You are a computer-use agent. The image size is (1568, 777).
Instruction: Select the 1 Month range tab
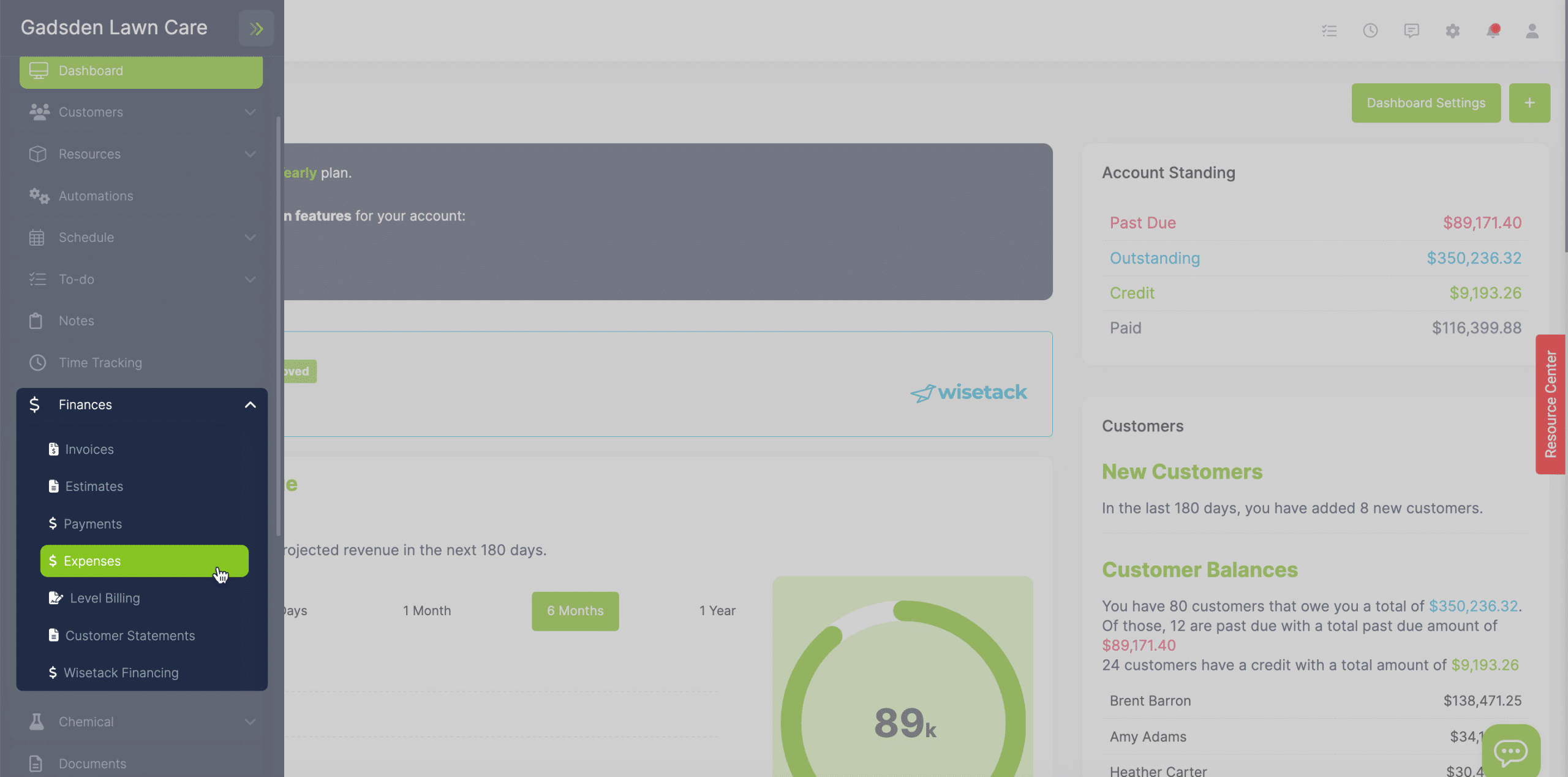(x=427, y=611)
